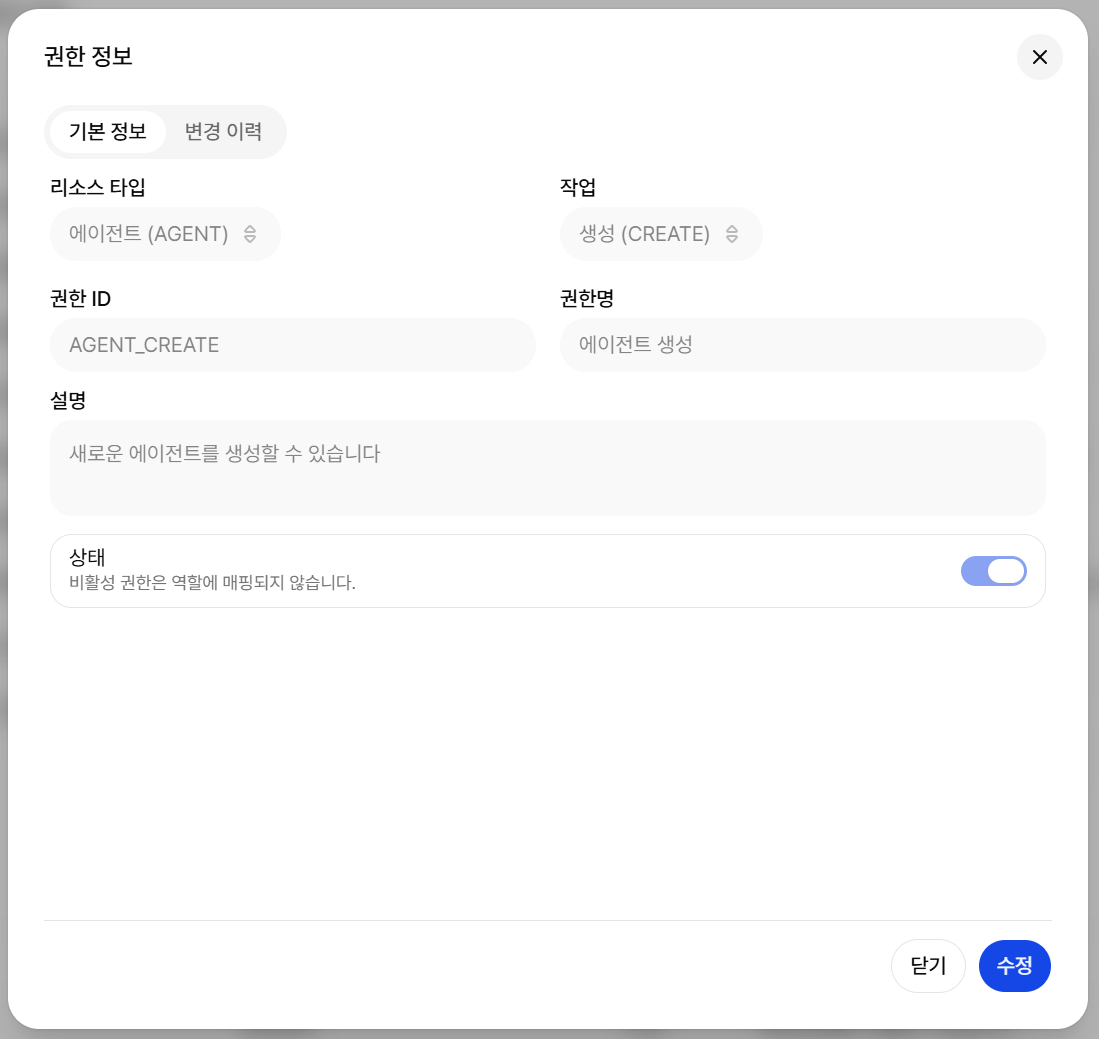This screenshot has height=1039, width=1099.
Task: Click the text 비활성 권한은 역할에 매핑되지 않습니다.
Action: click(212, 583)
